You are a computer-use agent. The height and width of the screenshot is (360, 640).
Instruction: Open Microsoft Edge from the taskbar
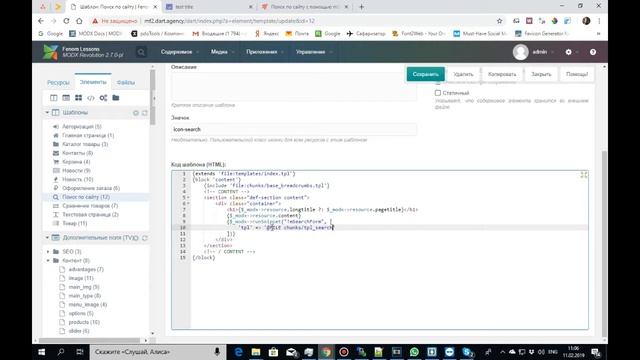click(x=238, y=352)
